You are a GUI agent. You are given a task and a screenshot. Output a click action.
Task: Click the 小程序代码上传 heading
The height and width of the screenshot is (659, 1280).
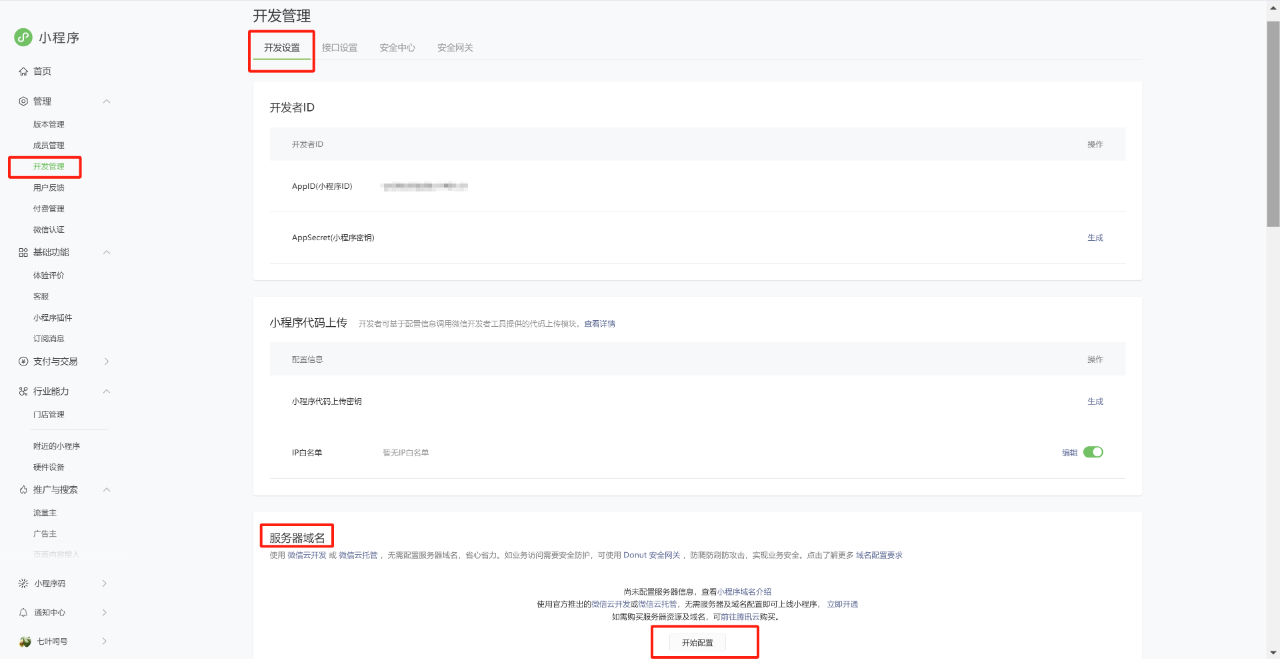(308, 323)
